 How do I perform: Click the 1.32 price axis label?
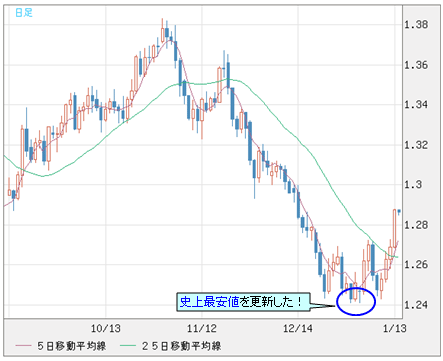pos(416,145)
